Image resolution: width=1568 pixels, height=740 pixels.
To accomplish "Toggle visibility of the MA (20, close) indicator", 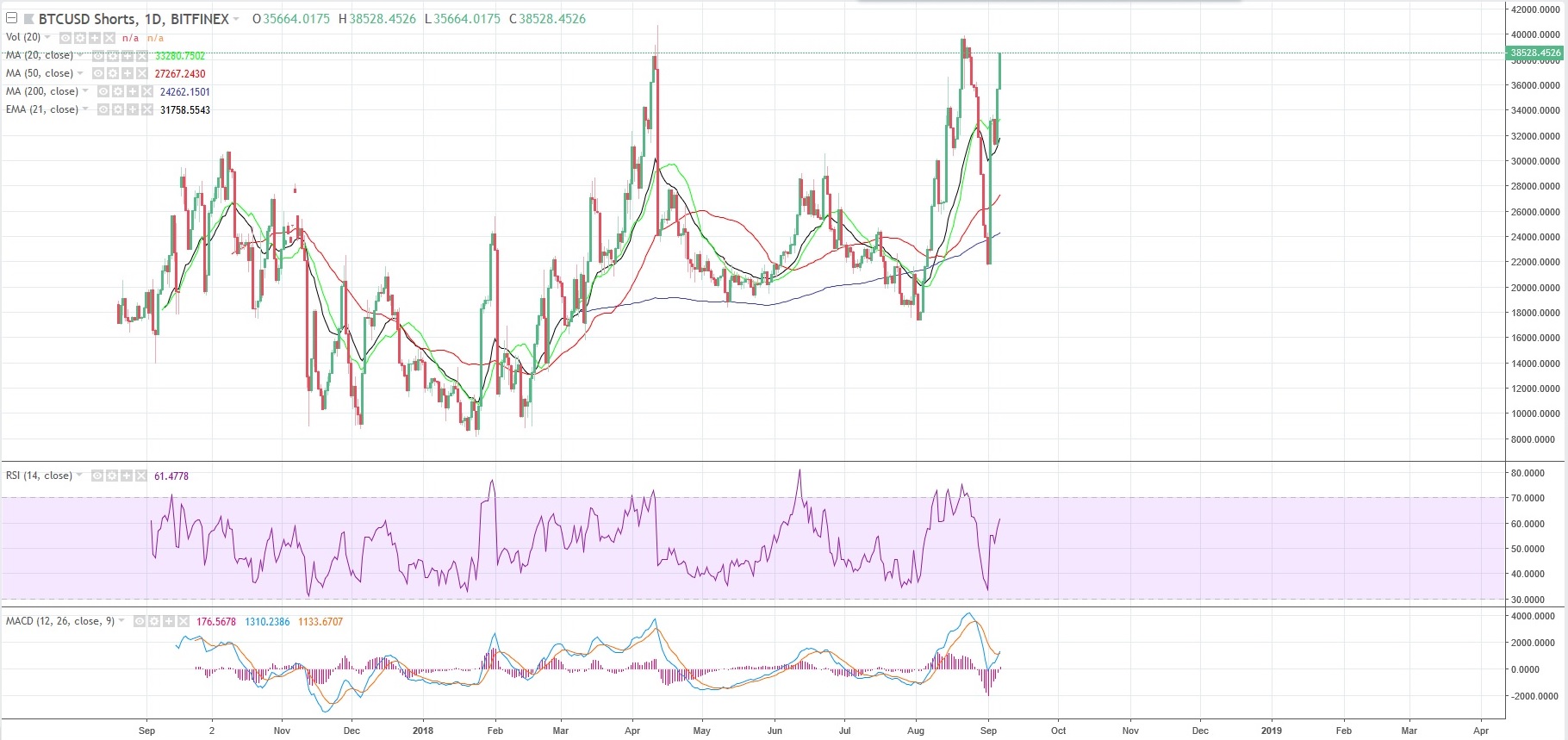I will pos(98,56).
